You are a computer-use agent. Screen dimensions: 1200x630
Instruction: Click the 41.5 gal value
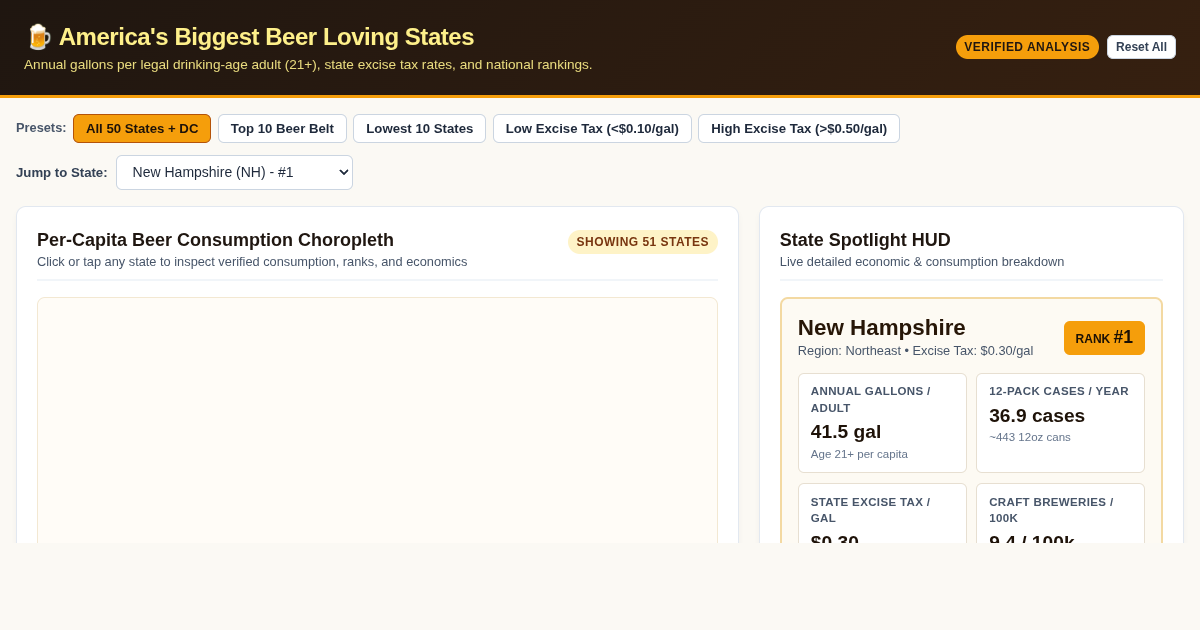pyautogui.click(x=846, y=432)
